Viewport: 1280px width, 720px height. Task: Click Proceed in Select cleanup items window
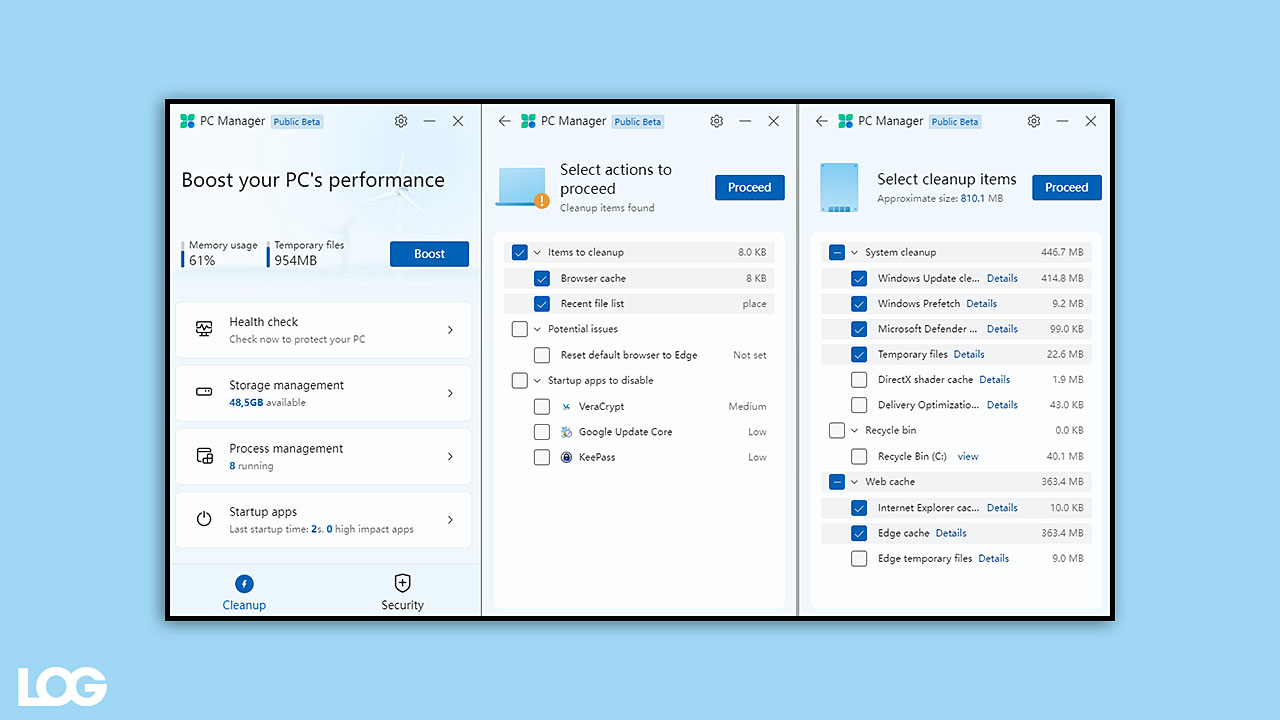pos(1067,187)
